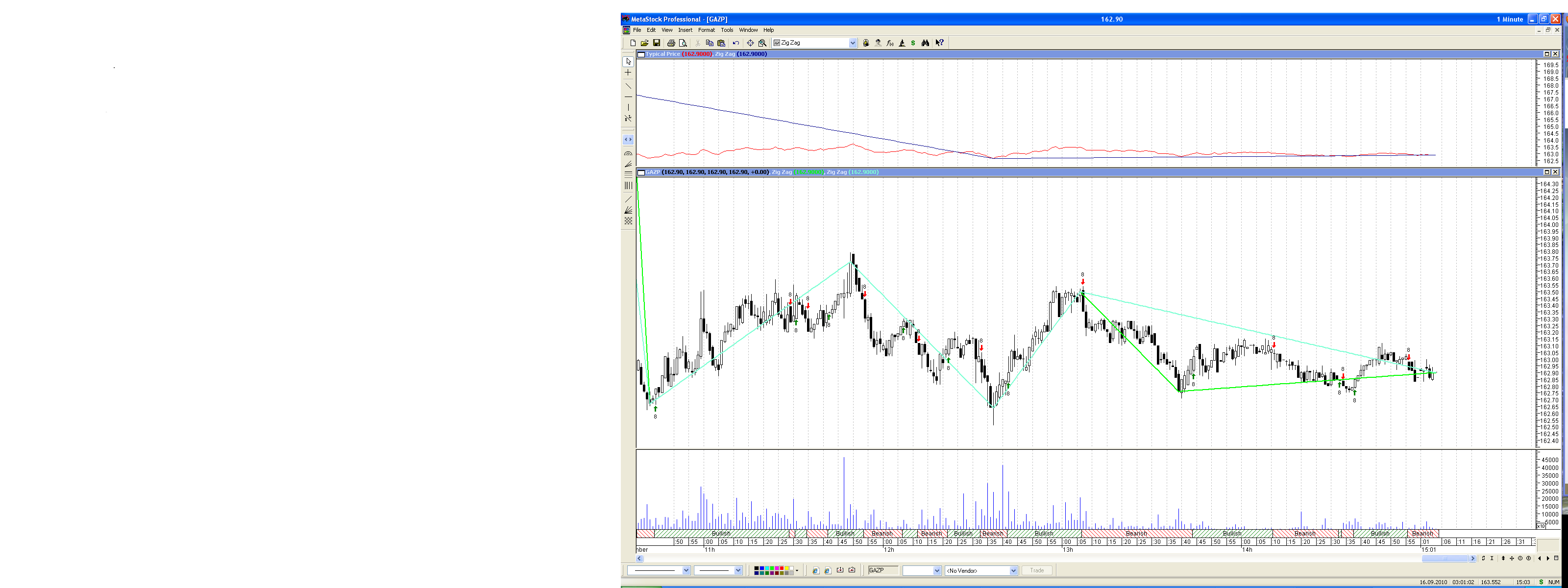Select the trendline drawing tool

coord(628,86)
